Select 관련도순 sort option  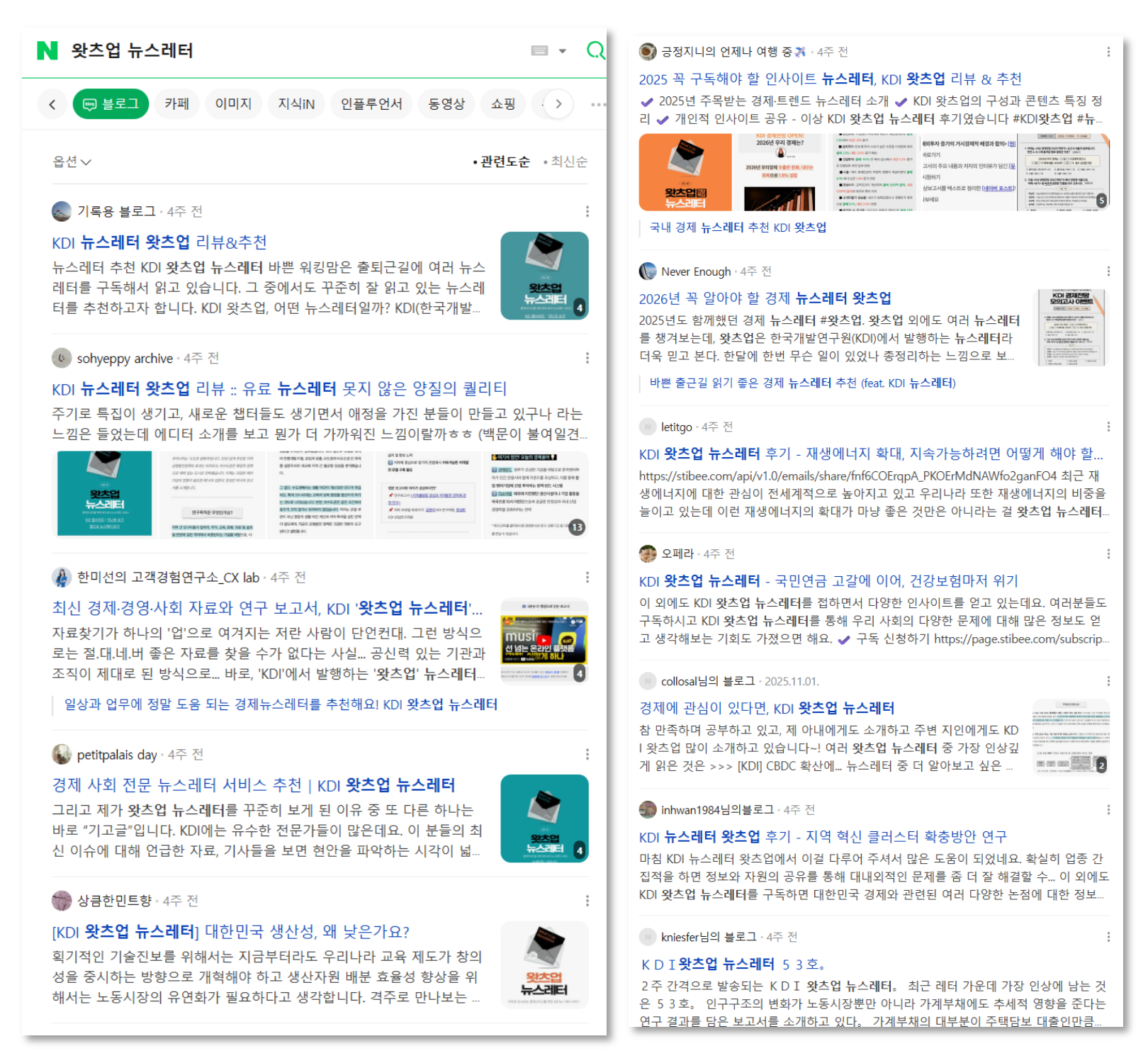[504, 162]
